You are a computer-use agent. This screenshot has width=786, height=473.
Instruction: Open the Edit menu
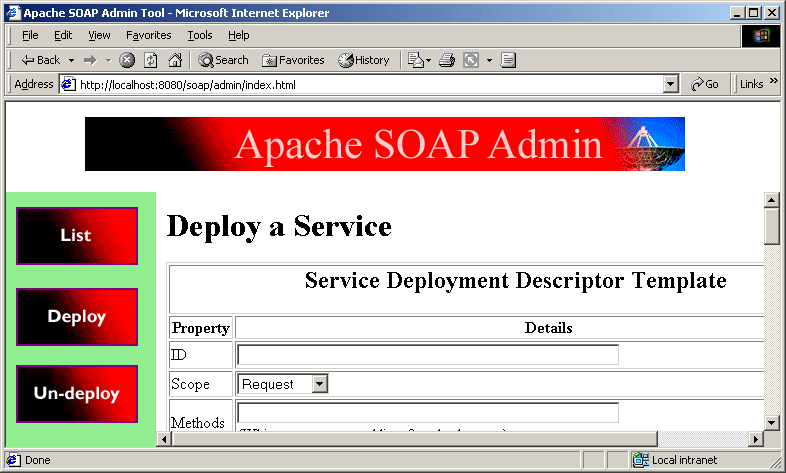coord(63,35)
